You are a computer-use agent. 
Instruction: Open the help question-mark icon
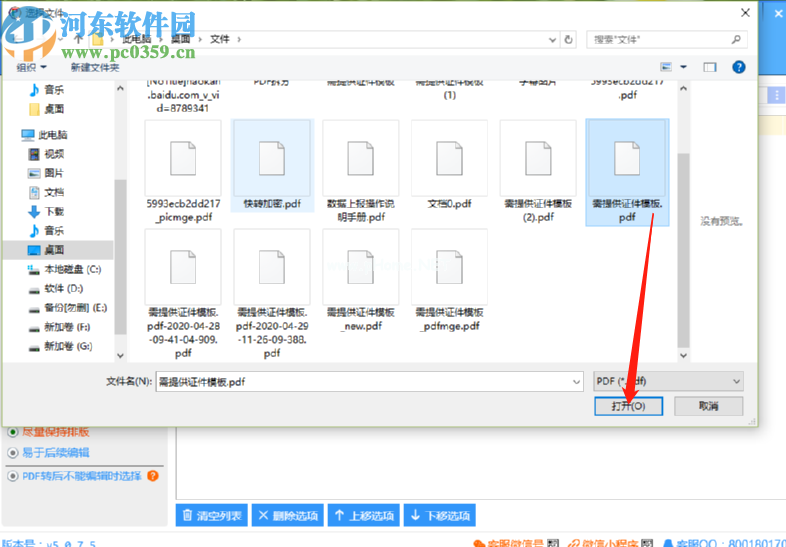click(738, 67)
